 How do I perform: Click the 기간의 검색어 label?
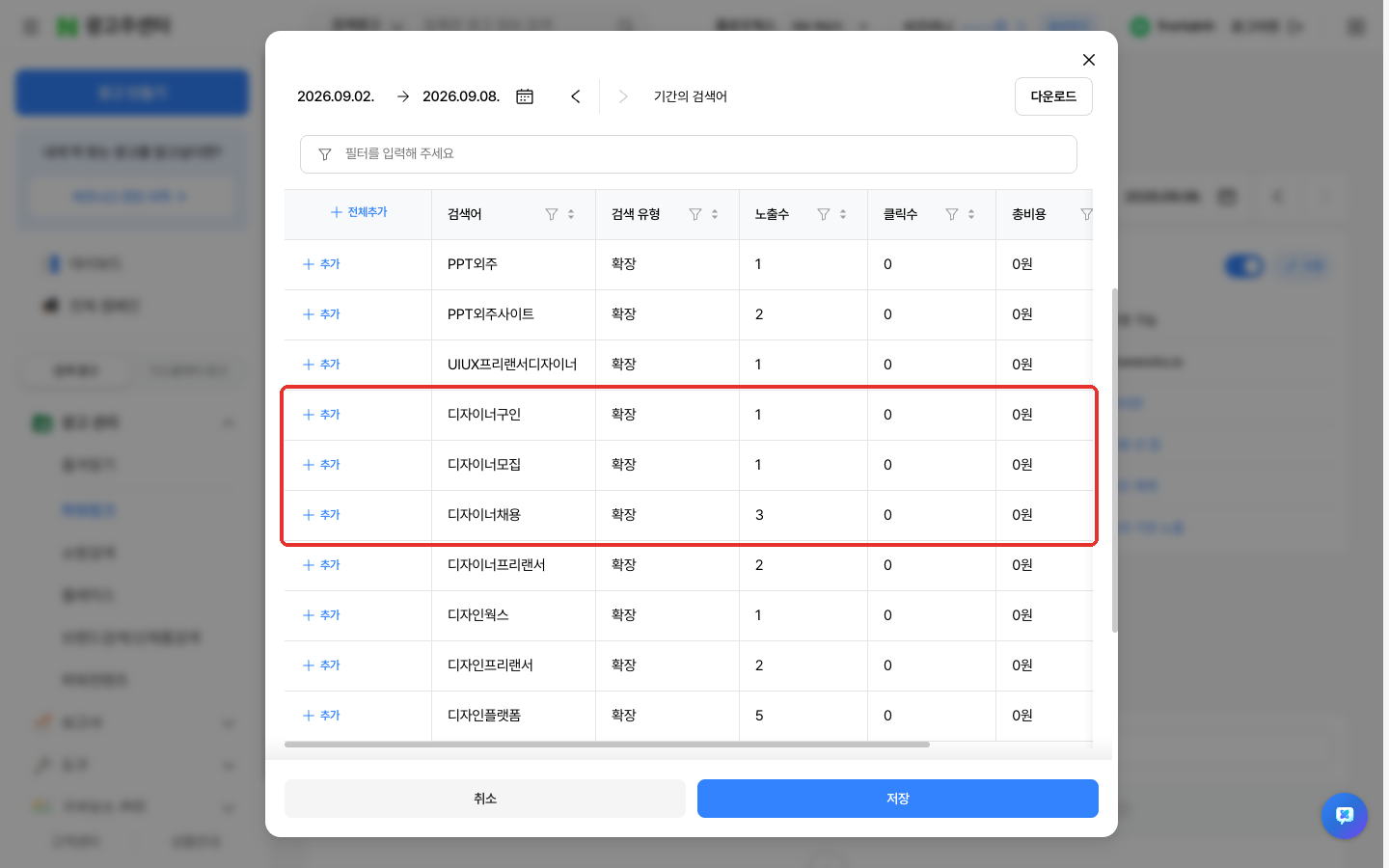[x=691, y=96]
